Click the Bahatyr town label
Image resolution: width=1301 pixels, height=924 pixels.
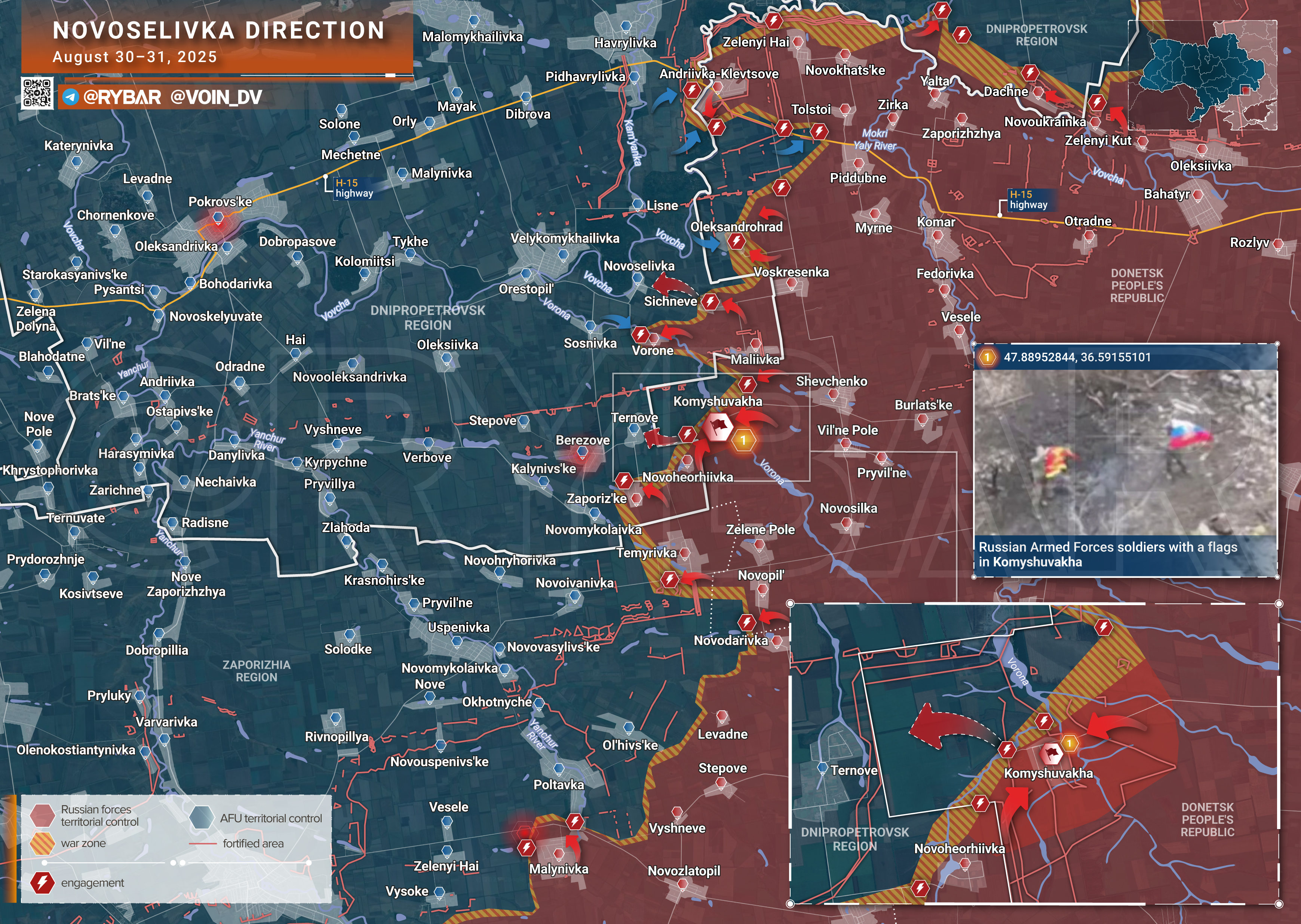point(1167,194)
